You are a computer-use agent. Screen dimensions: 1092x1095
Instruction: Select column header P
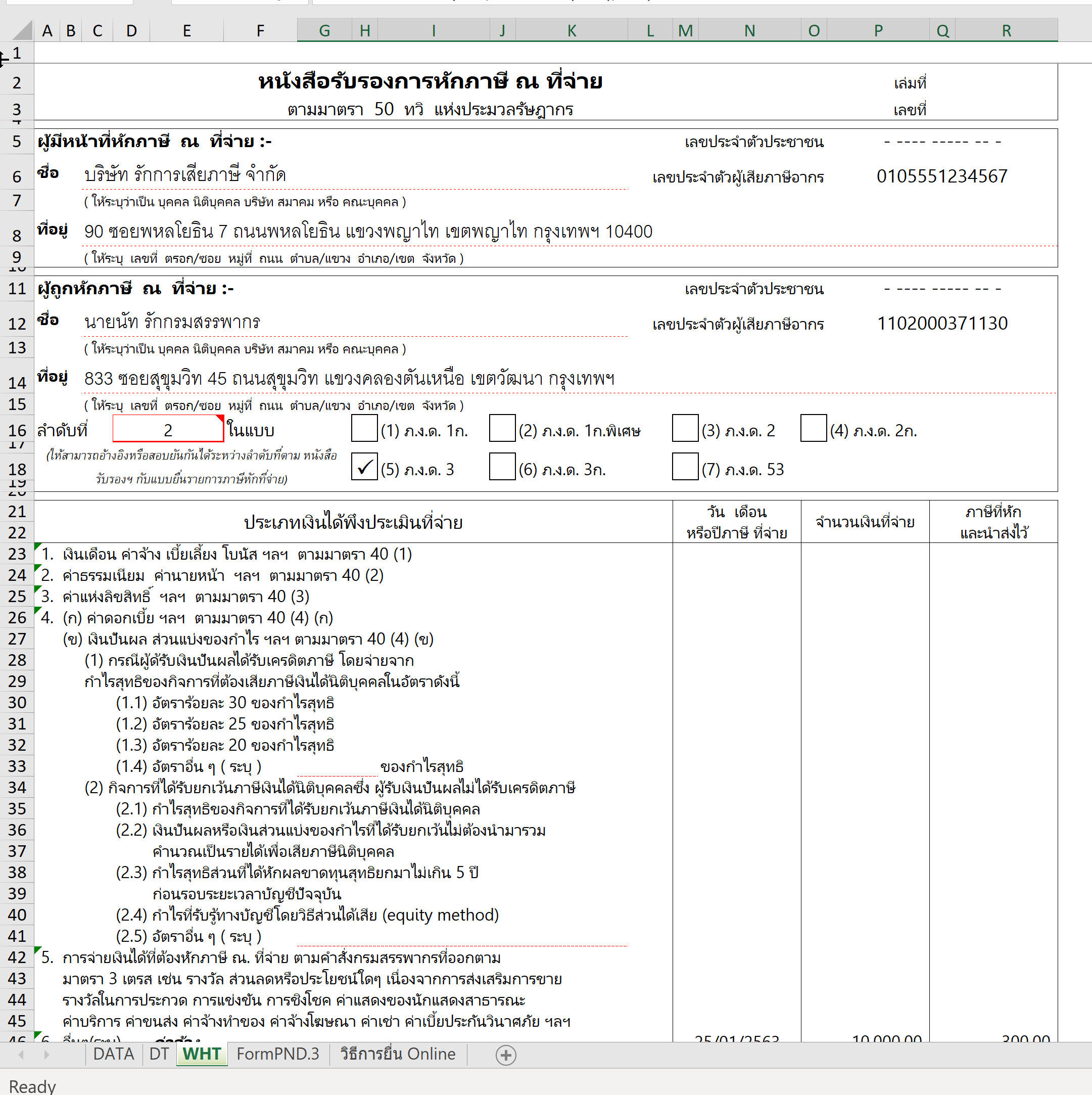[x=878, y=30]
